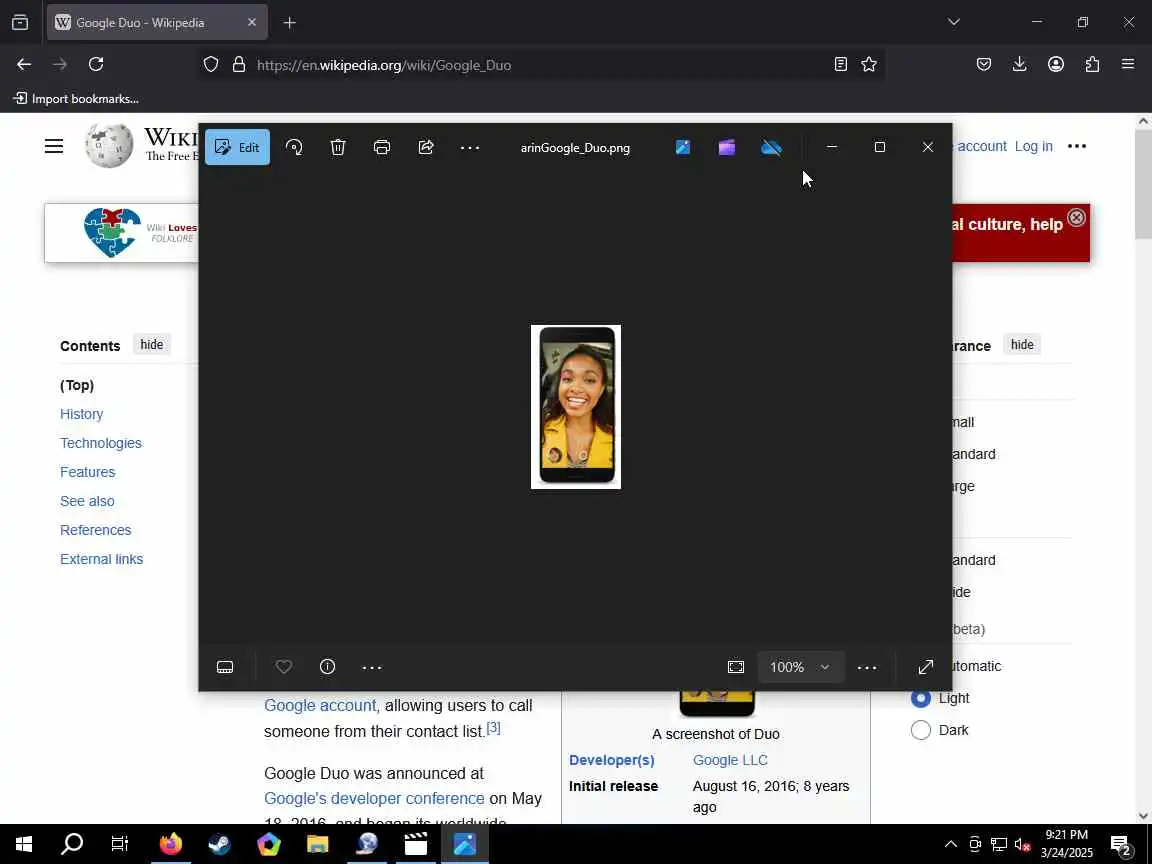The width and height of the screenshot is (1152, 864).
Task: Select the Dark color theme
Action: pyautogui.click(x=921, y=730)
